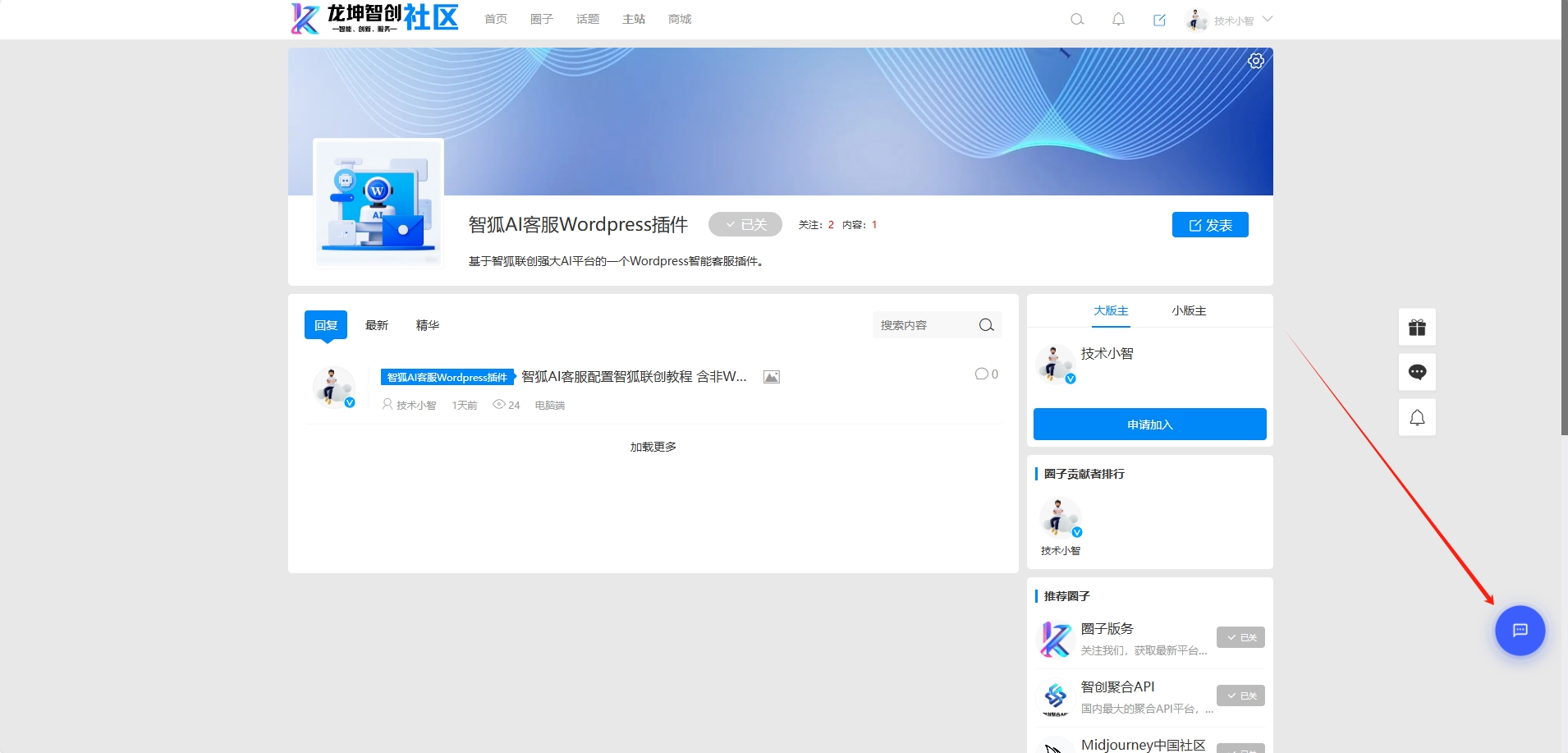
Task: Open the circle settings gear on the banner
Action: coord(1256,61)
